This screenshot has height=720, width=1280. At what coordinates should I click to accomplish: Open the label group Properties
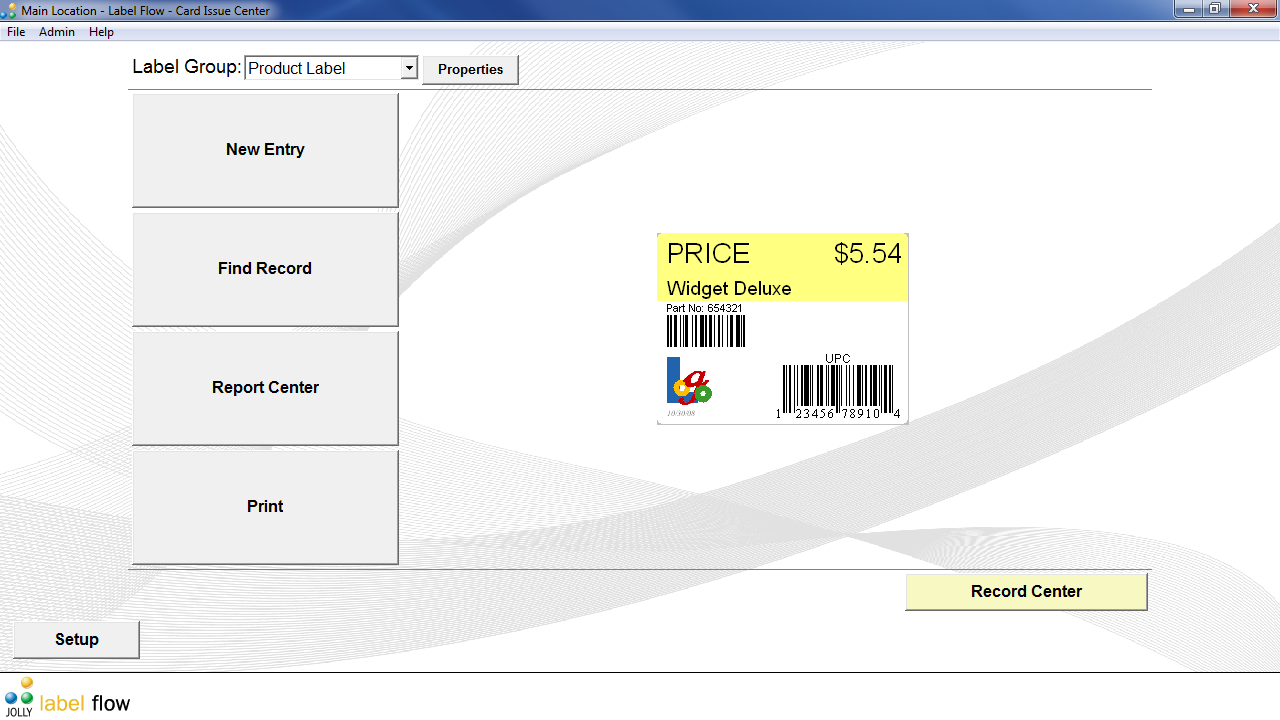(x=470, y=69)
